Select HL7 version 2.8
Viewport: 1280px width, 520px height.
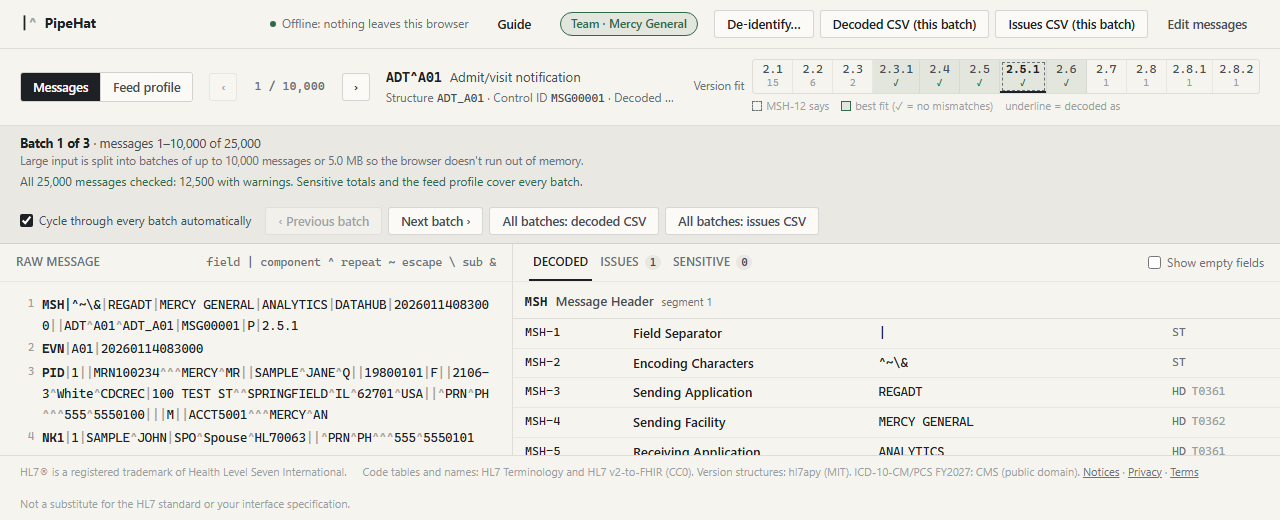pos(1146,76)
